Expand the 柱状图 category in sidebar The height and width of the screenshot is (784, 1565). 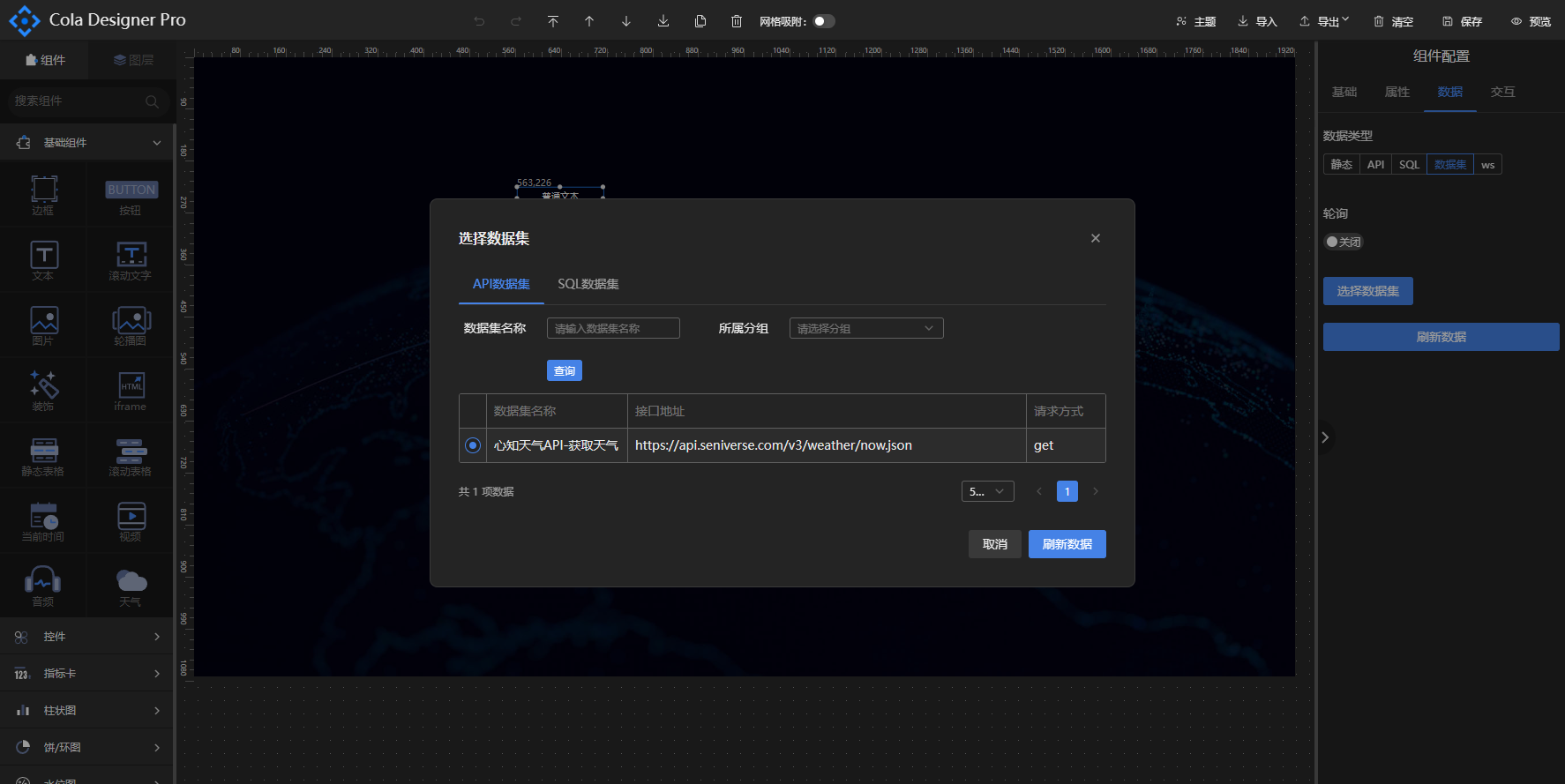coord(86,710)
